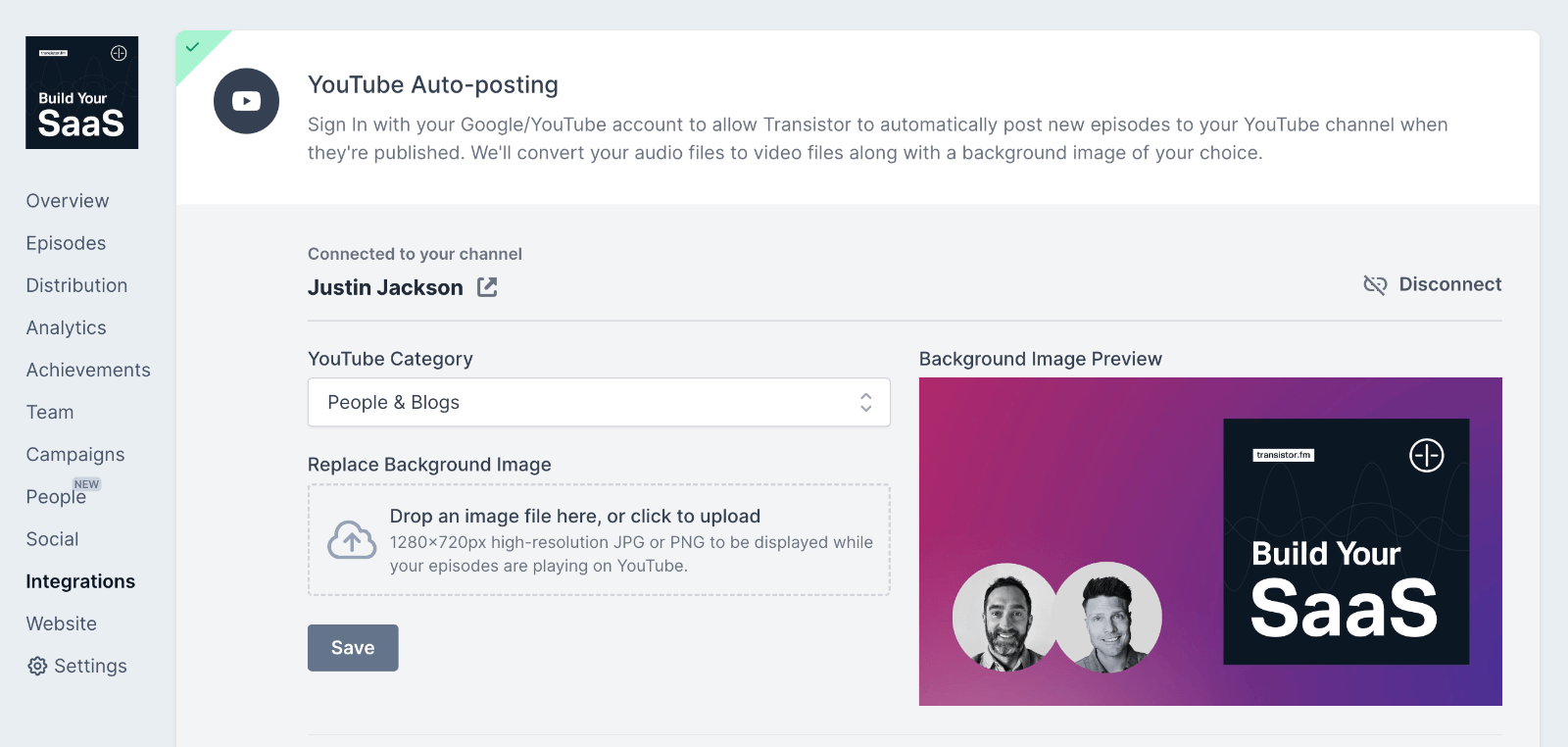Go to Episodes in the sidebar
Image resolution: width=1568 pixels, height=747 pixels.
66,243
